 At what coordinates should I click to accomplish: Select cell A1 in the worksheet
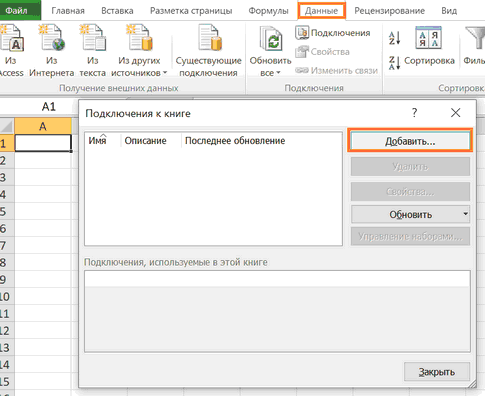click(x=43, y=143)
